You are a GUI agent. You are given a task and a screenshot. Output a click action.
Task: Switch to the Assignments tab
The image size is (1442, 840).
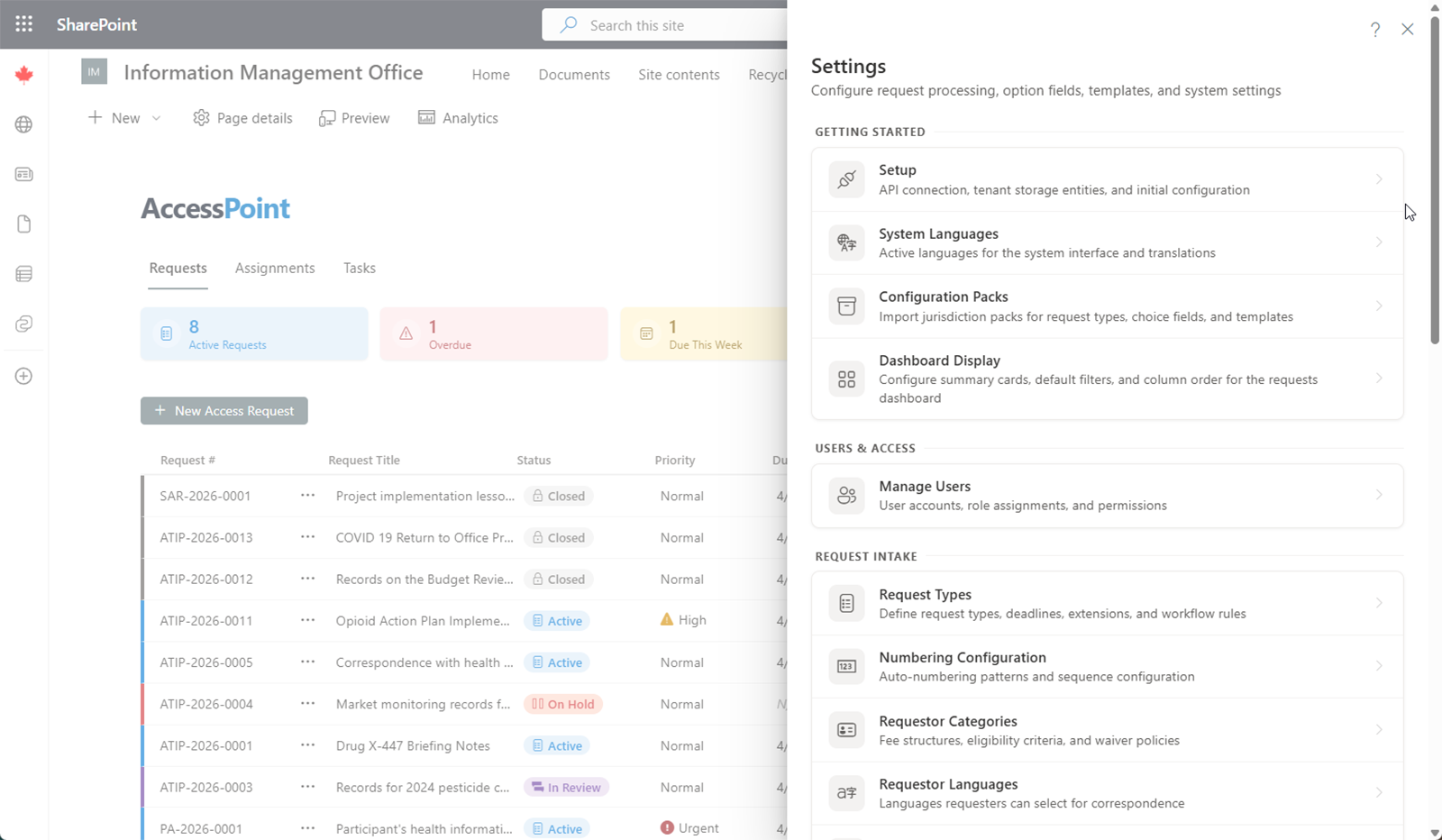coord(275,268)
